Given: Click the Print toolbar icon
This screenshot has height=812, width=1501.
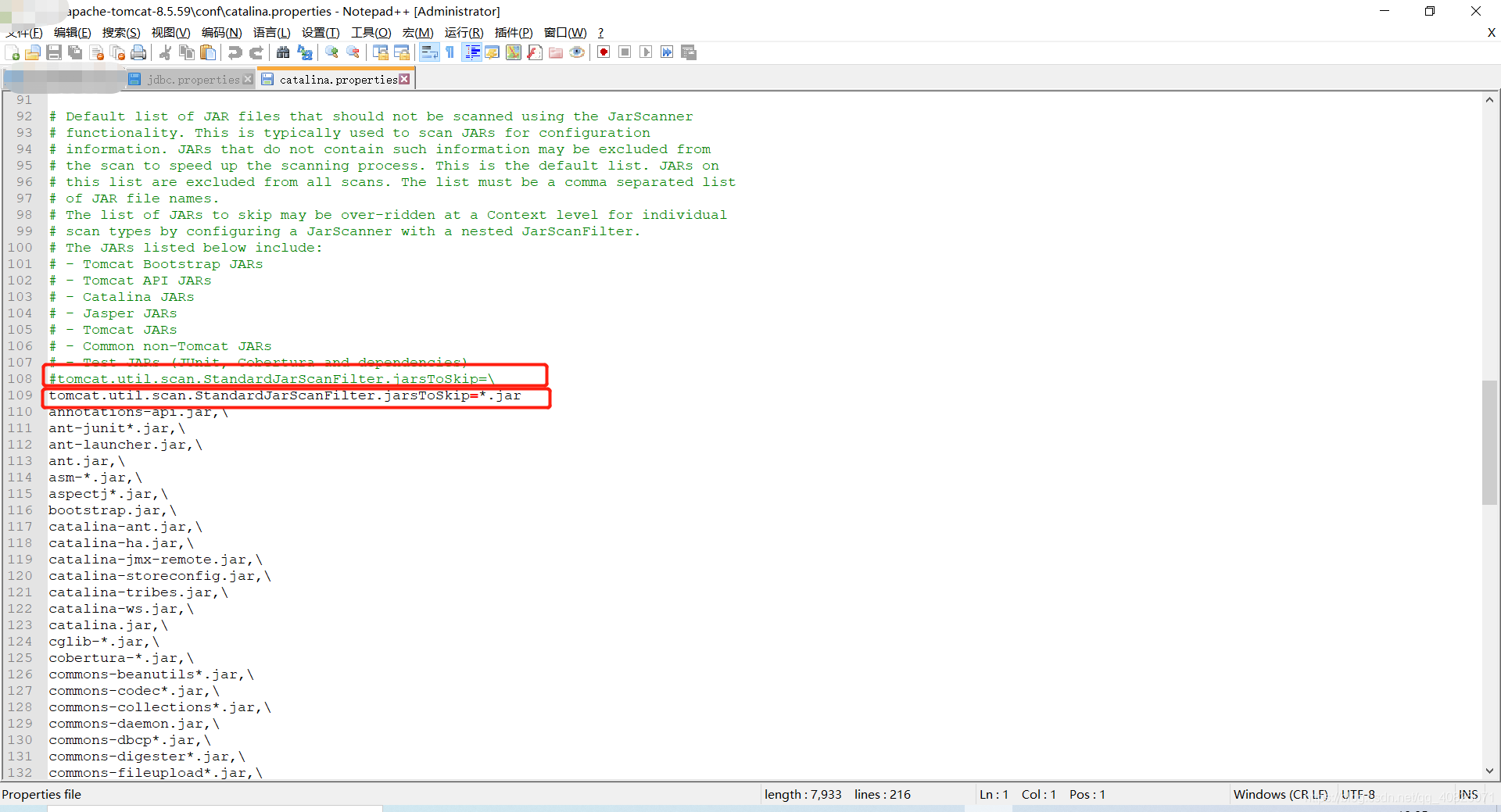Looking at the screenshot, I should tap(138, 52).
